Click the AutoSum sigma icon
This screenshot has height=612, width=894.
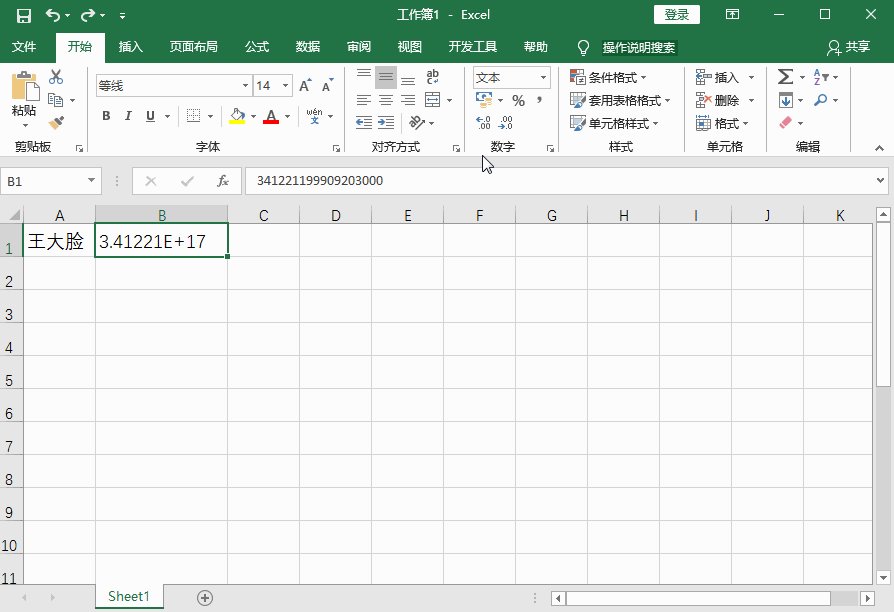[785, 77]
